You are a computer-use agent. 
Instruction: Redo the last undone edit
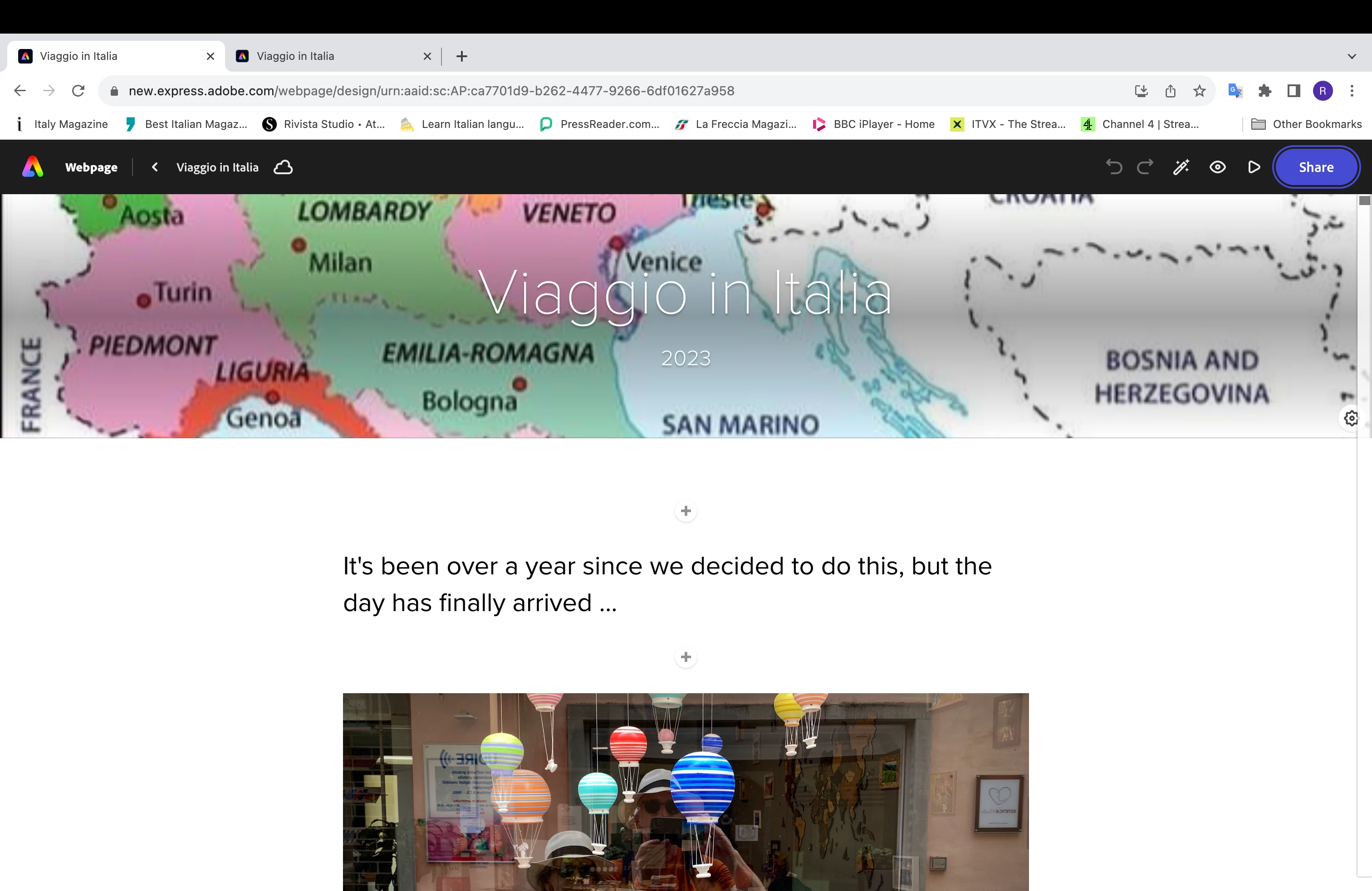[x=1145, y=167]
